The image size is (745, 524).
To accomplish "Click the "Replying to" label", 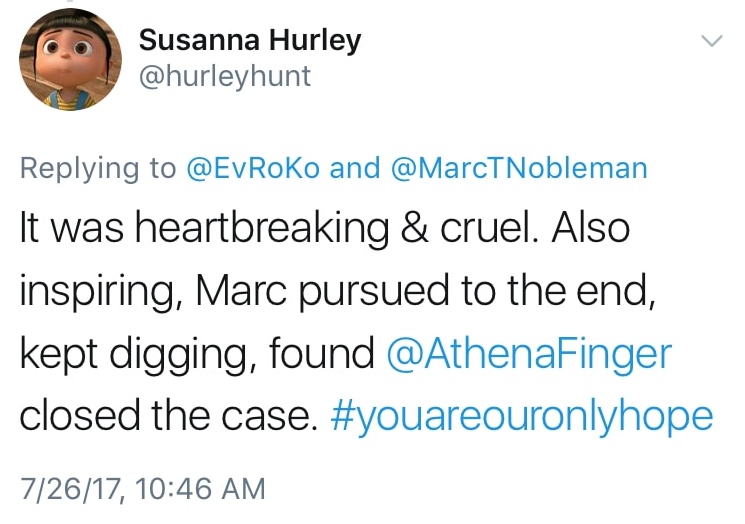I will pyautogui.click(x=97, y=167).
